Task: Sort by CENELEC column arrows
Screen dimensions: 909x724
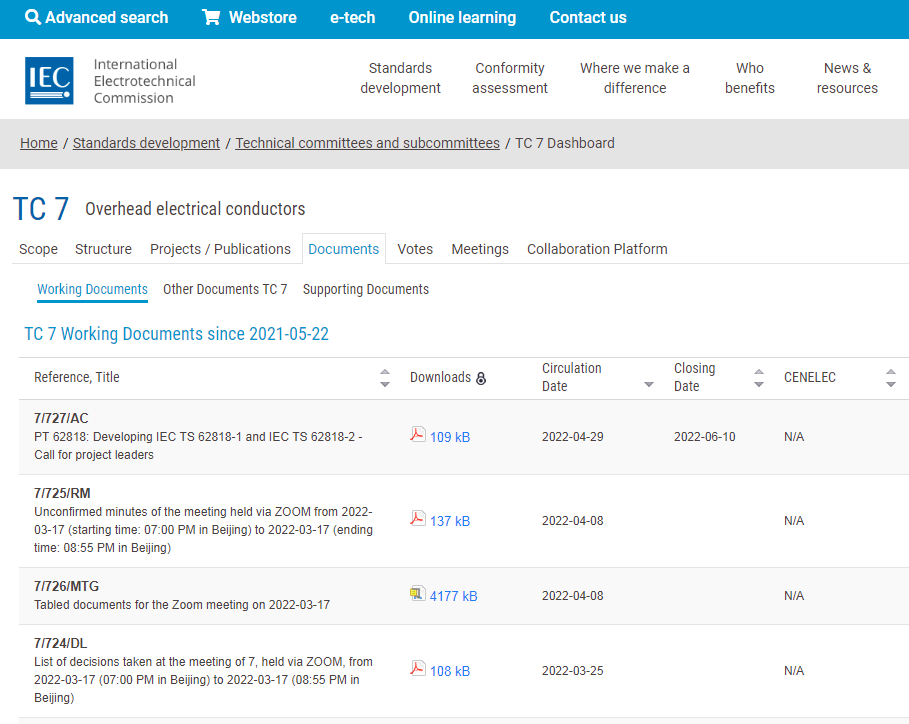Action: [x=891, y=378]
